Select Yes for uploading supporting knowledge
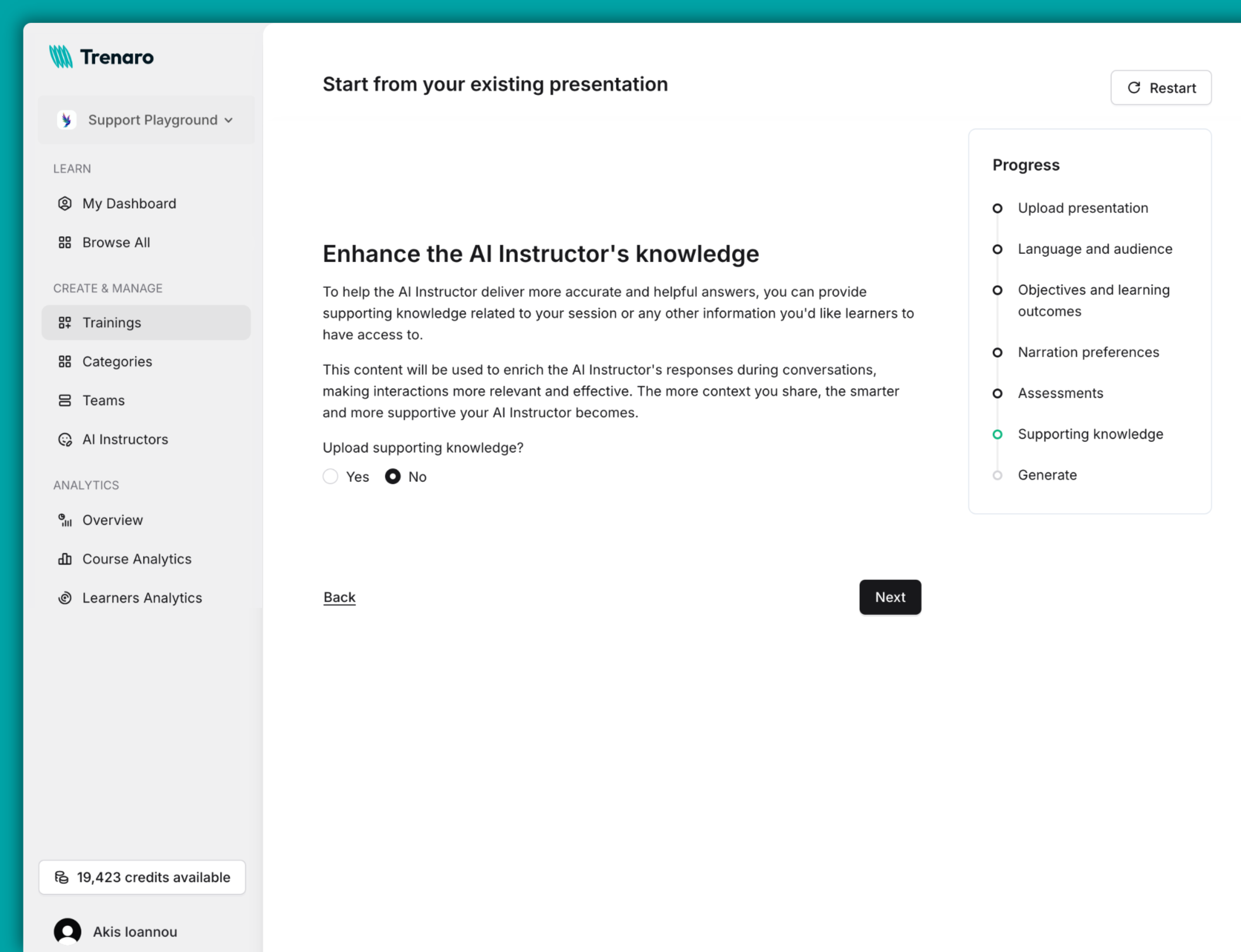 click(330, 477)
